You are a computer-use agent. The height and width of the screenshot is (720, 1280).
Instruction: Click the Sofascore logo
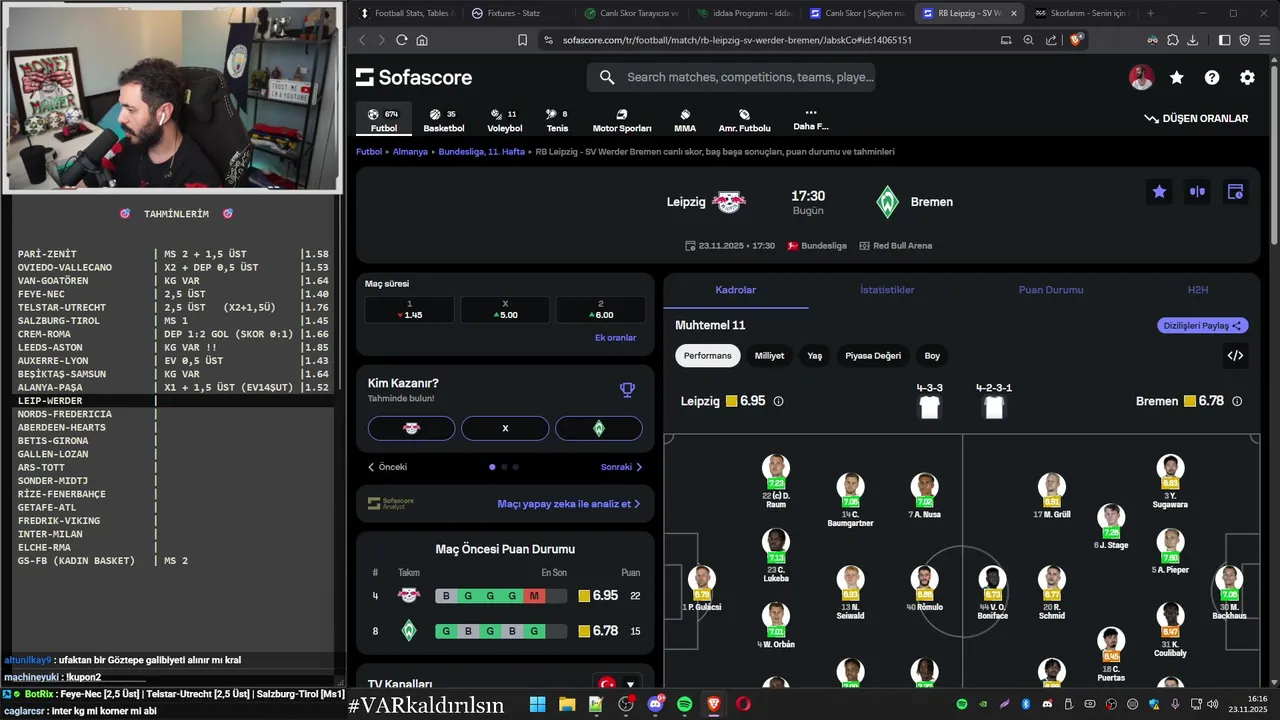coord(414,77)
